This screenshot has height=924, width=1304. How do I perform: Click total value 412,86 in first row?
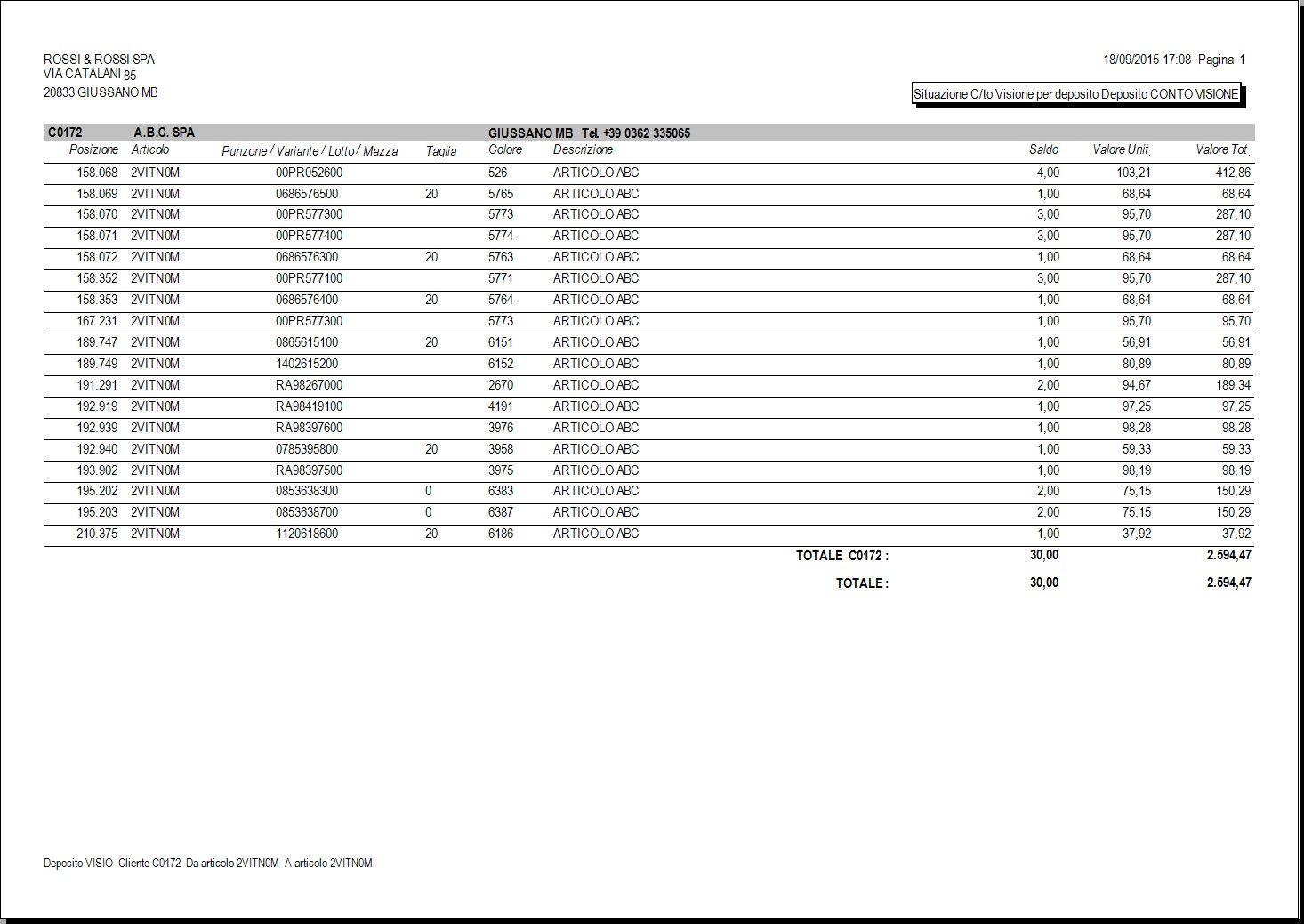pyautogui.click(x=1233, y=173)
